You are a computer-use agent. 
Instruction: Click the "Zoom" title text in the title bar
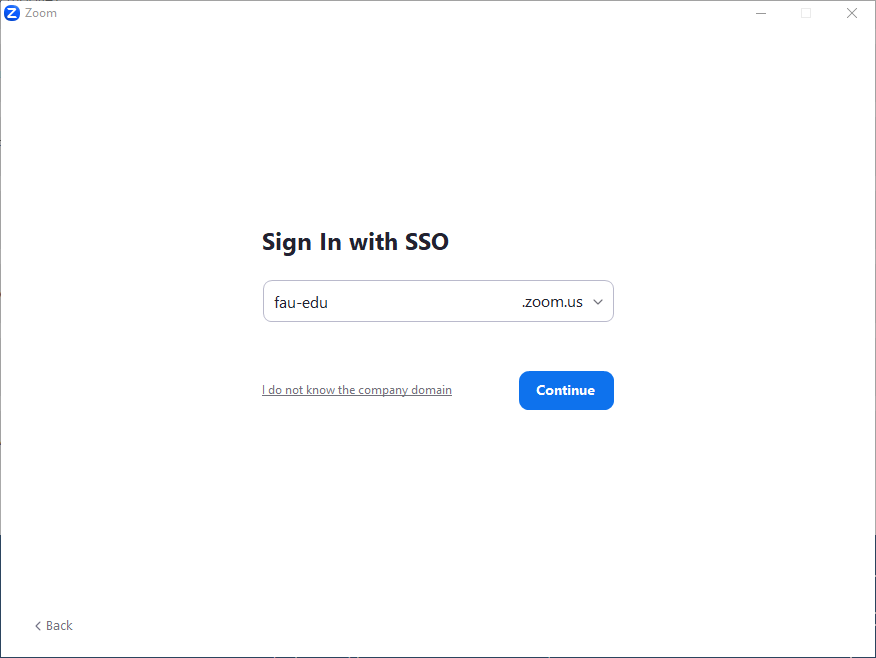[41, 13]
